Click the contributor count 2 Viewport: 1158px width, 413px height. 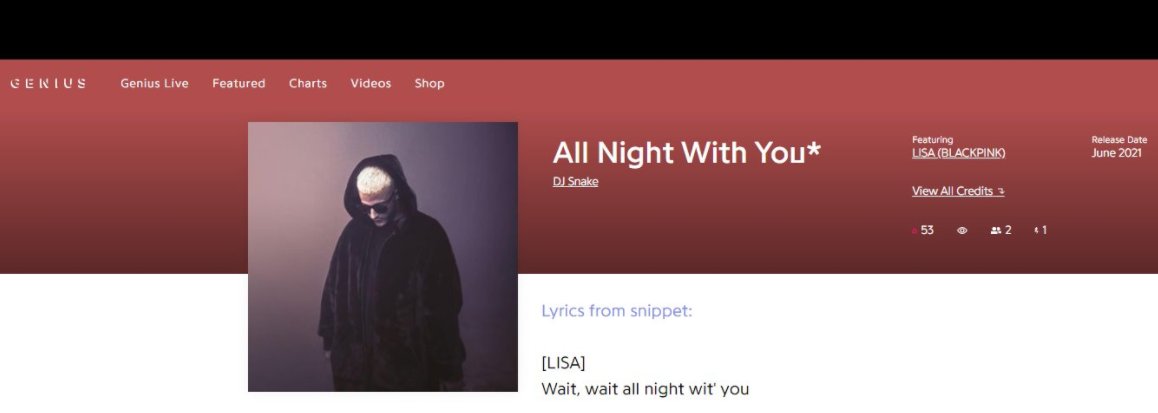click(x=1008, y=231)
